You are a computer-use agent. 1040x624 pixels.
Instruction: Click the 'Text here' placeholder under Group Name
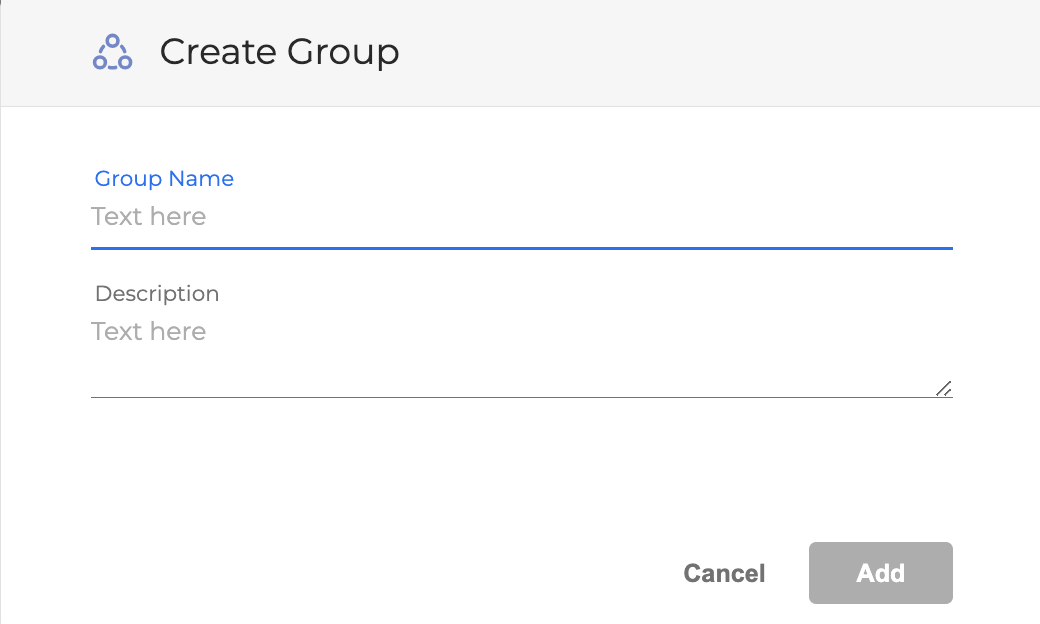pos(148,216)
